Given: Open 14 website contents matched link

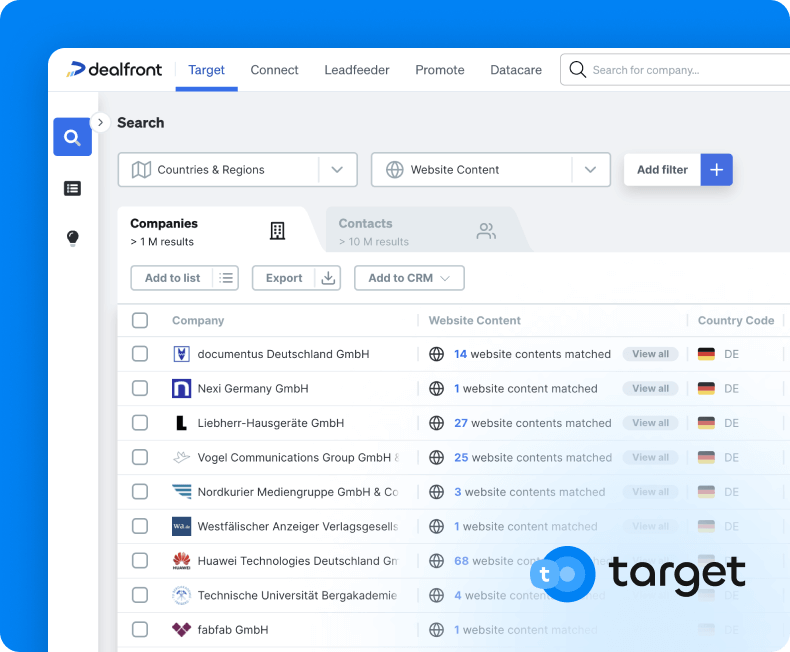Looking at the screenshot, I should [x=532, y=354].
